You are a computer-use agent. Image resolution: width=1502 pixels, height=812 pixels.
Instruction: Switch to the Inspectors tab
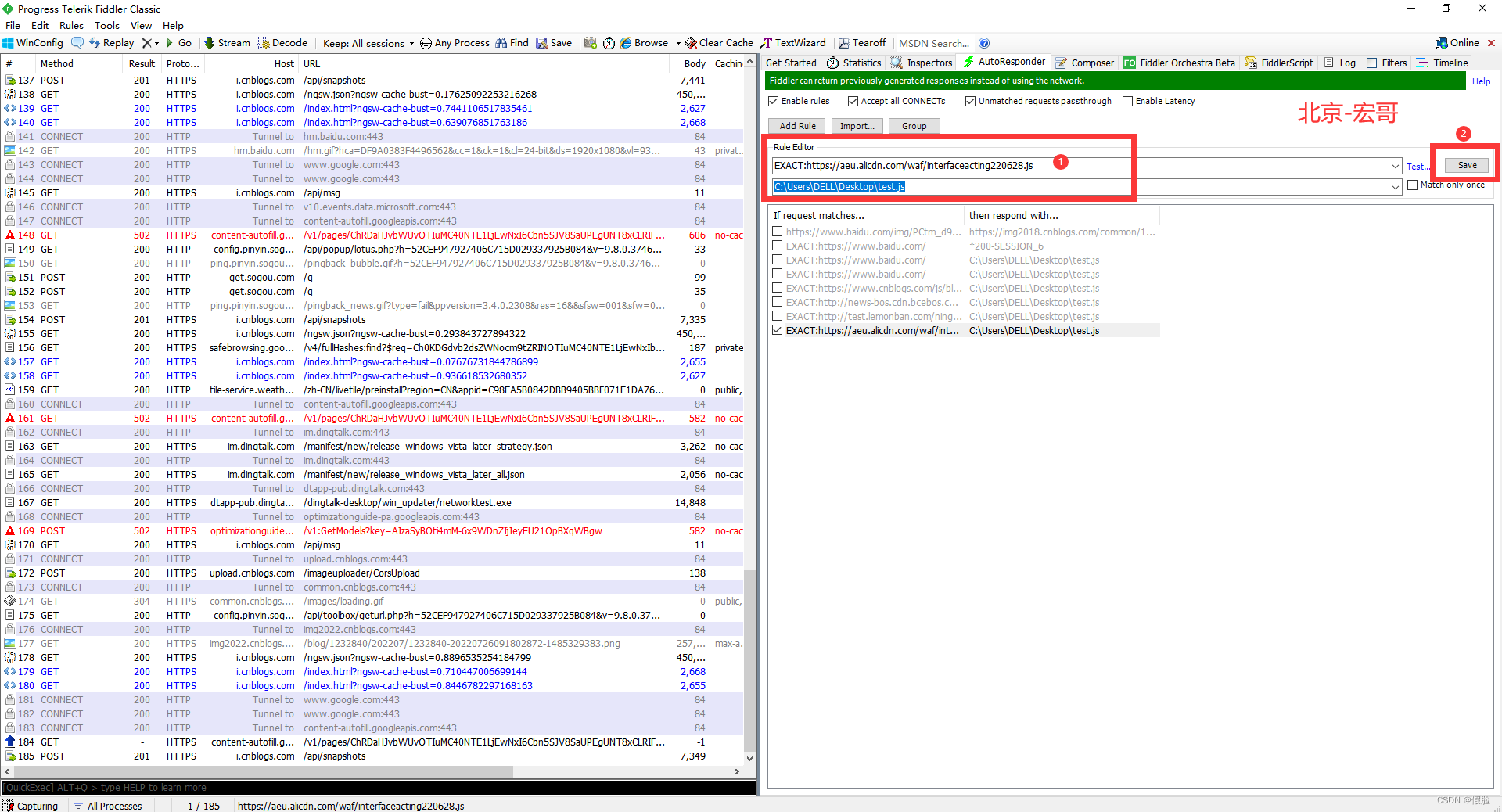click(x=922, y=63)
